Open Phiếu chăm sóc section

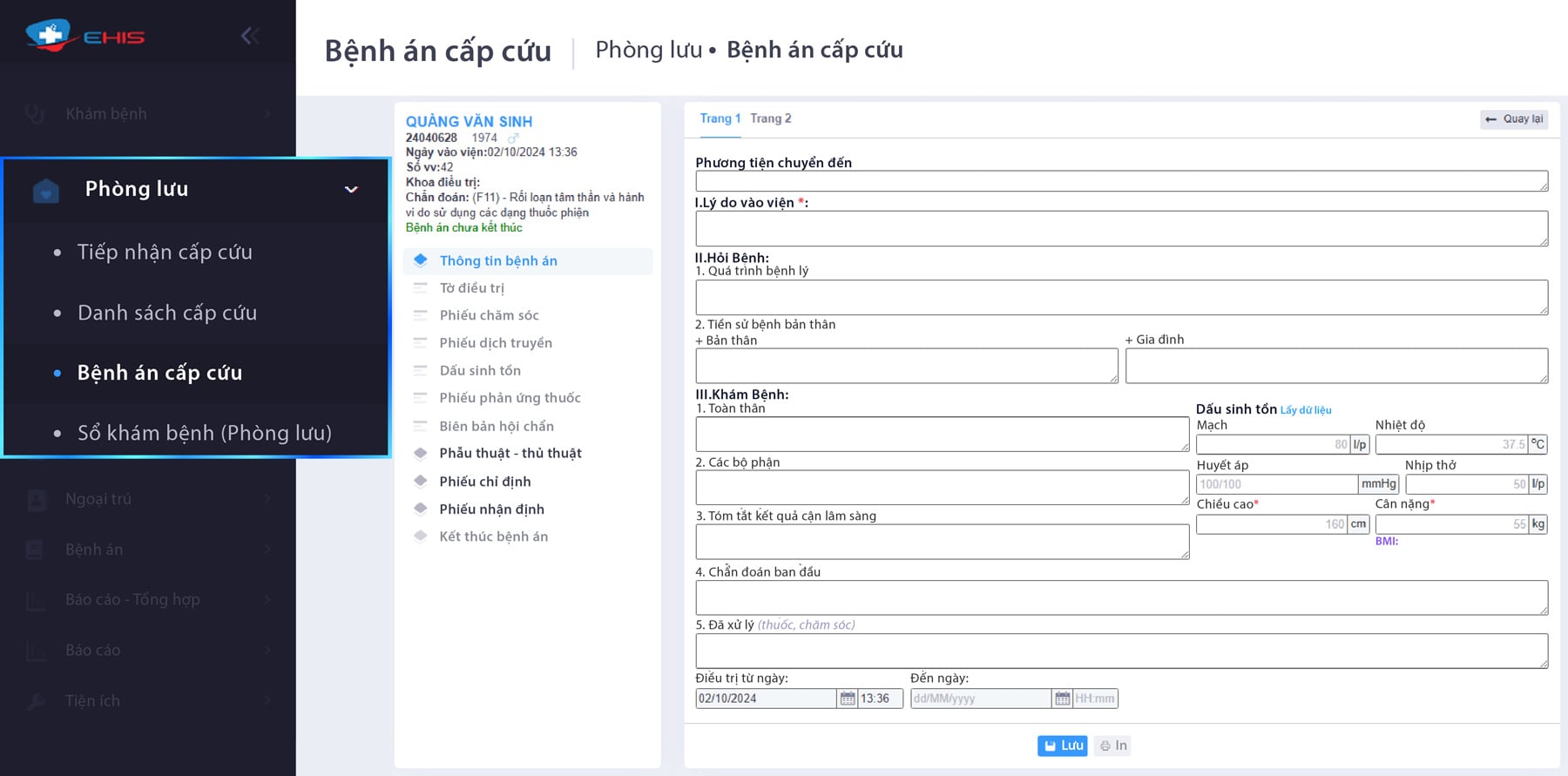pos(490,315)
